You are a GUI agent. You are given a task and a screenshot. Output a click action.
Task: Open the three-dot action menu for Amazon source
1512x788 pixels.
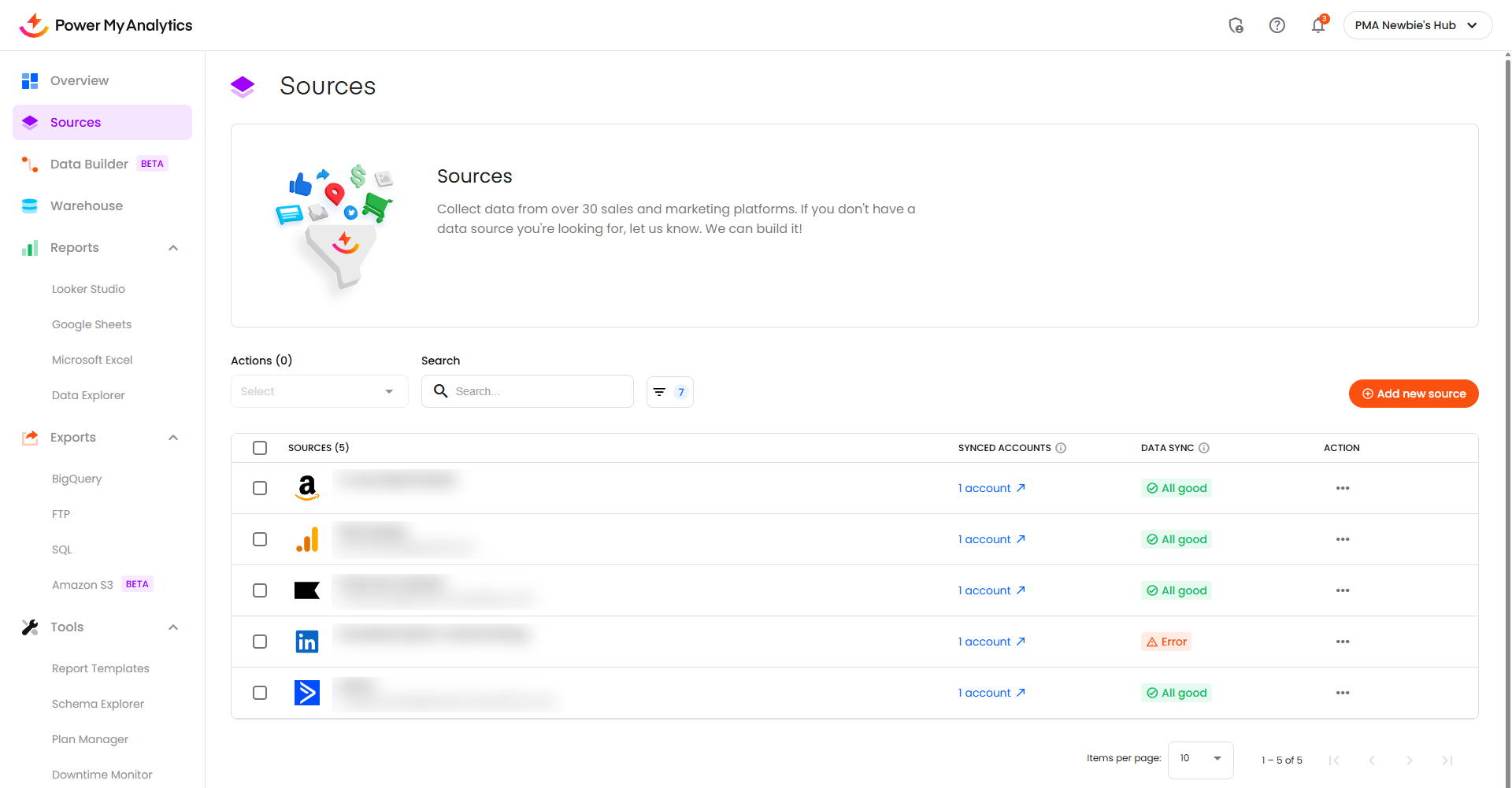coord(1342,488)
